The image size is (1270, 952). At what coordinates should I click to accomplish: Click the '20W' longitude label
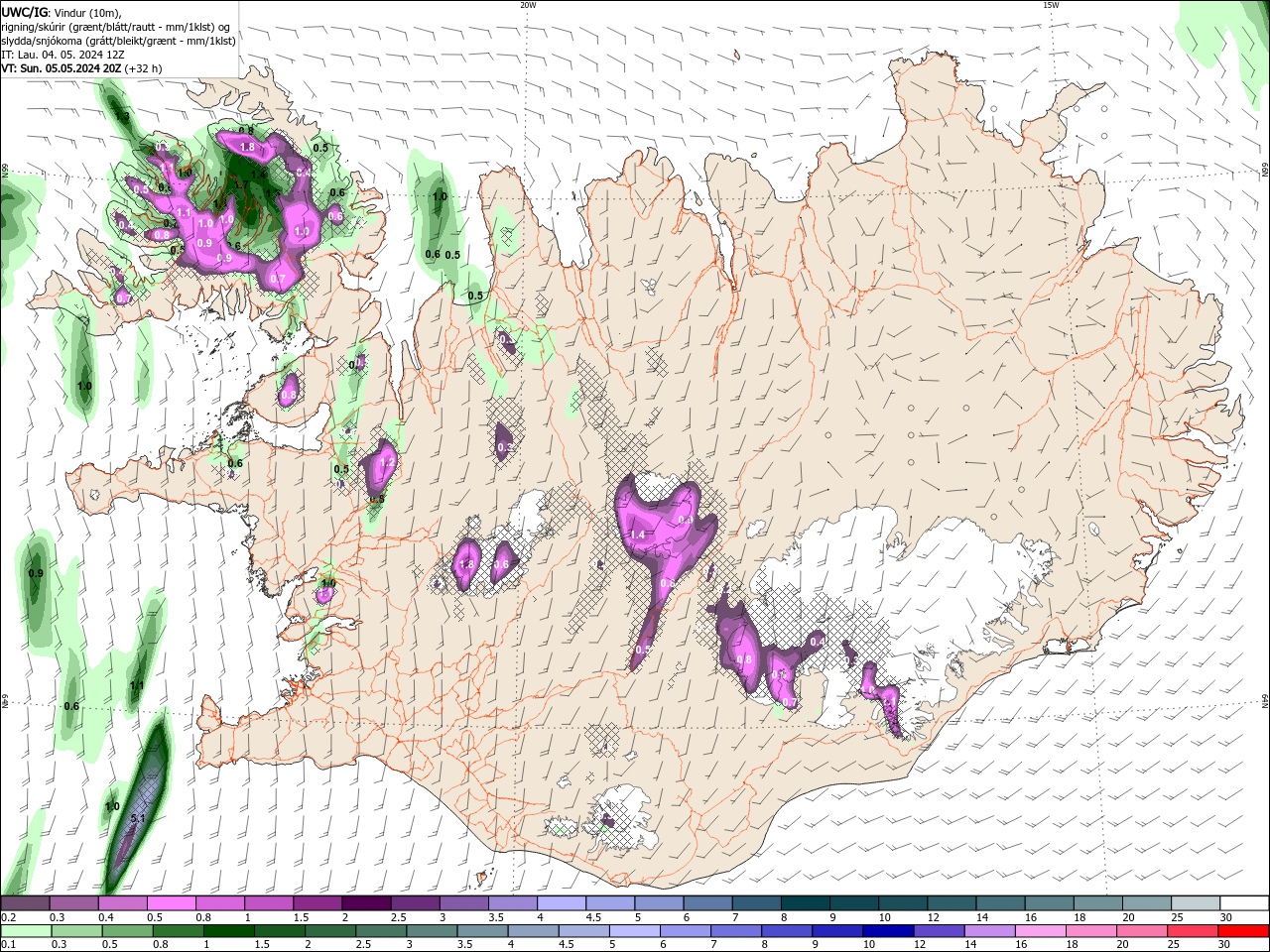(528, 5)
